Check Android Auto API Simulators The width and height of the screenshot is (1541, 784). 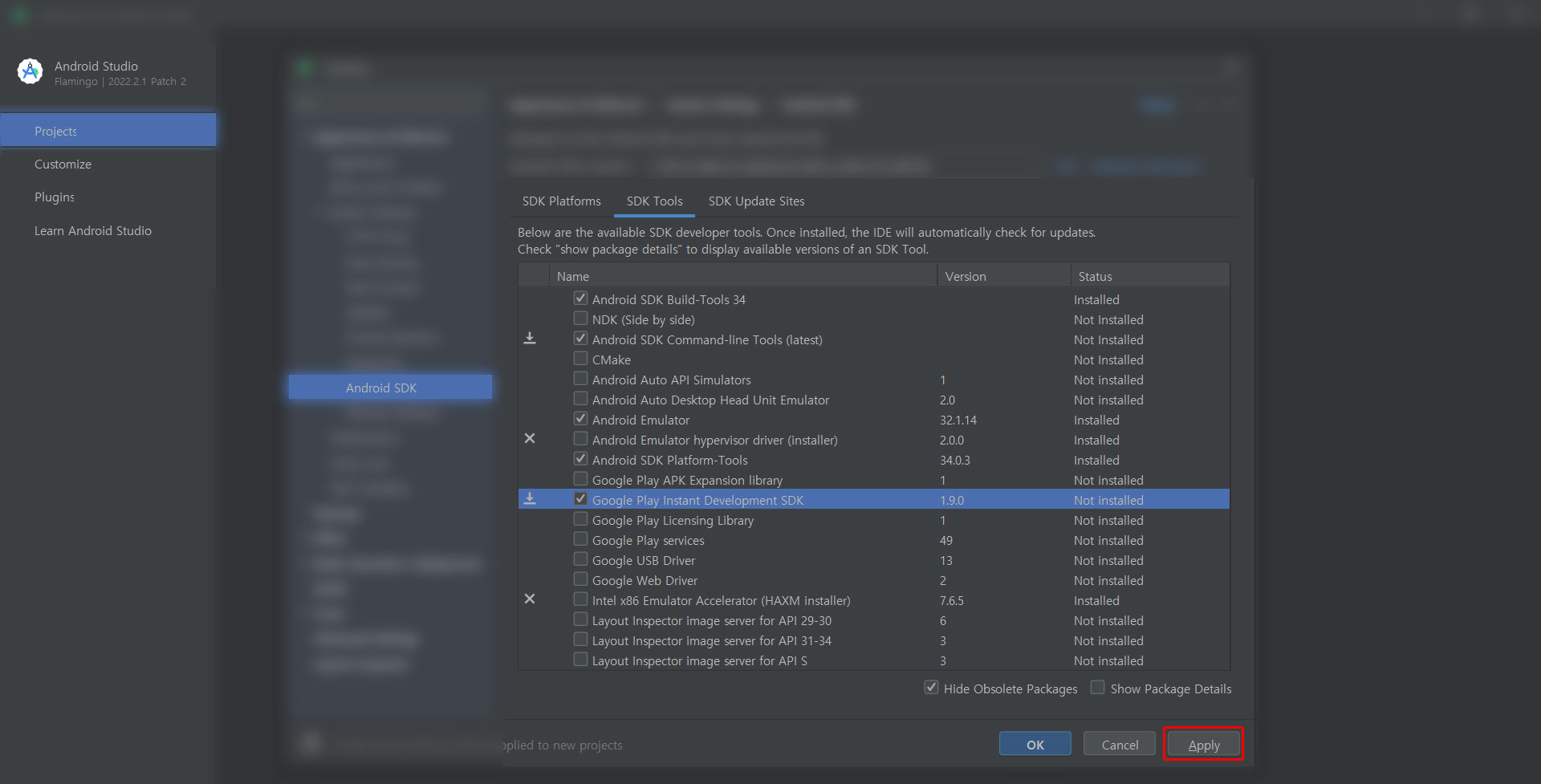[580, 379]
